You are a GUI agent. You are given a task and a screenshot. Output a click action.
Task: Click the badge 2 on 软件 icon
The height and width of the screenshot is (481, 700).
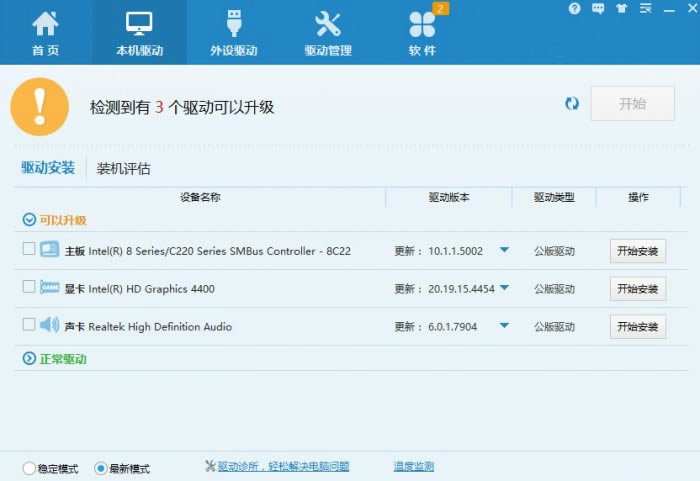pyautogui.click(x=441, y=8)
